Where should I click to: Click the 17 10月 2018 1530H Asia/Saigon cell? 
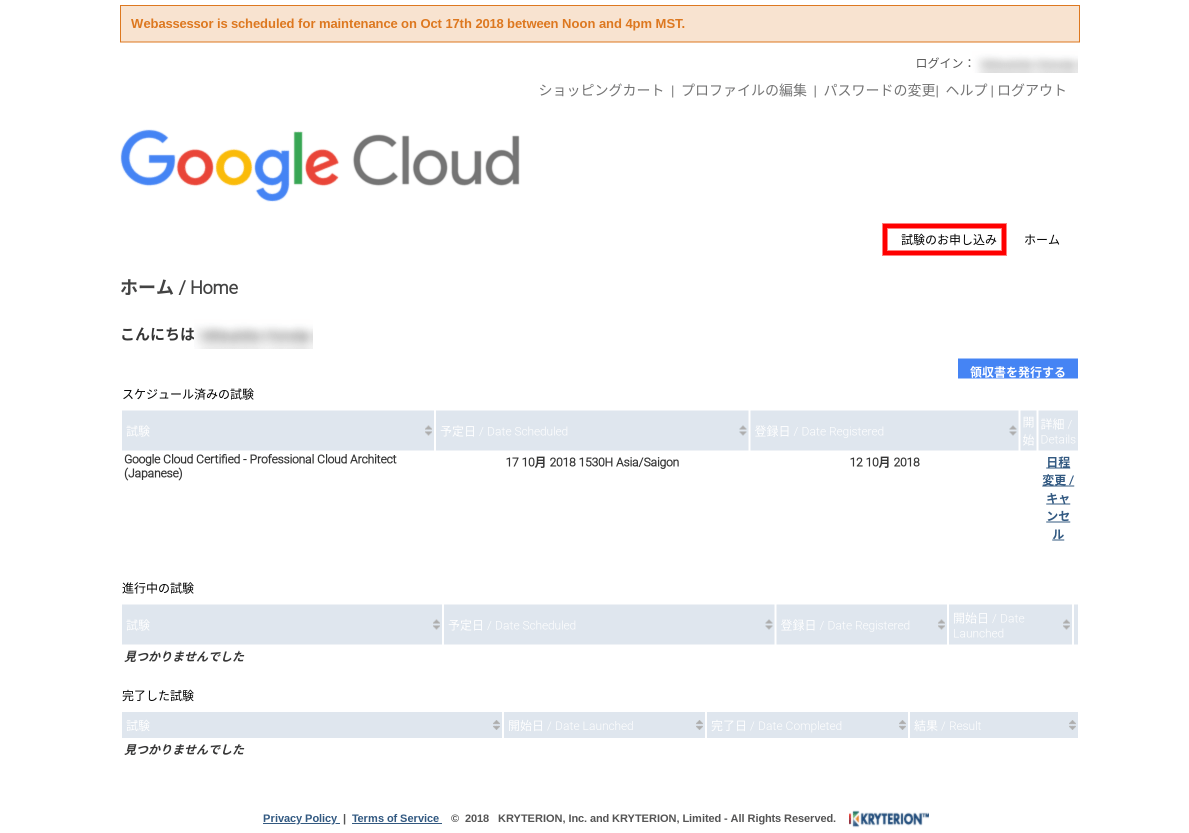click(x=592, y=462)
